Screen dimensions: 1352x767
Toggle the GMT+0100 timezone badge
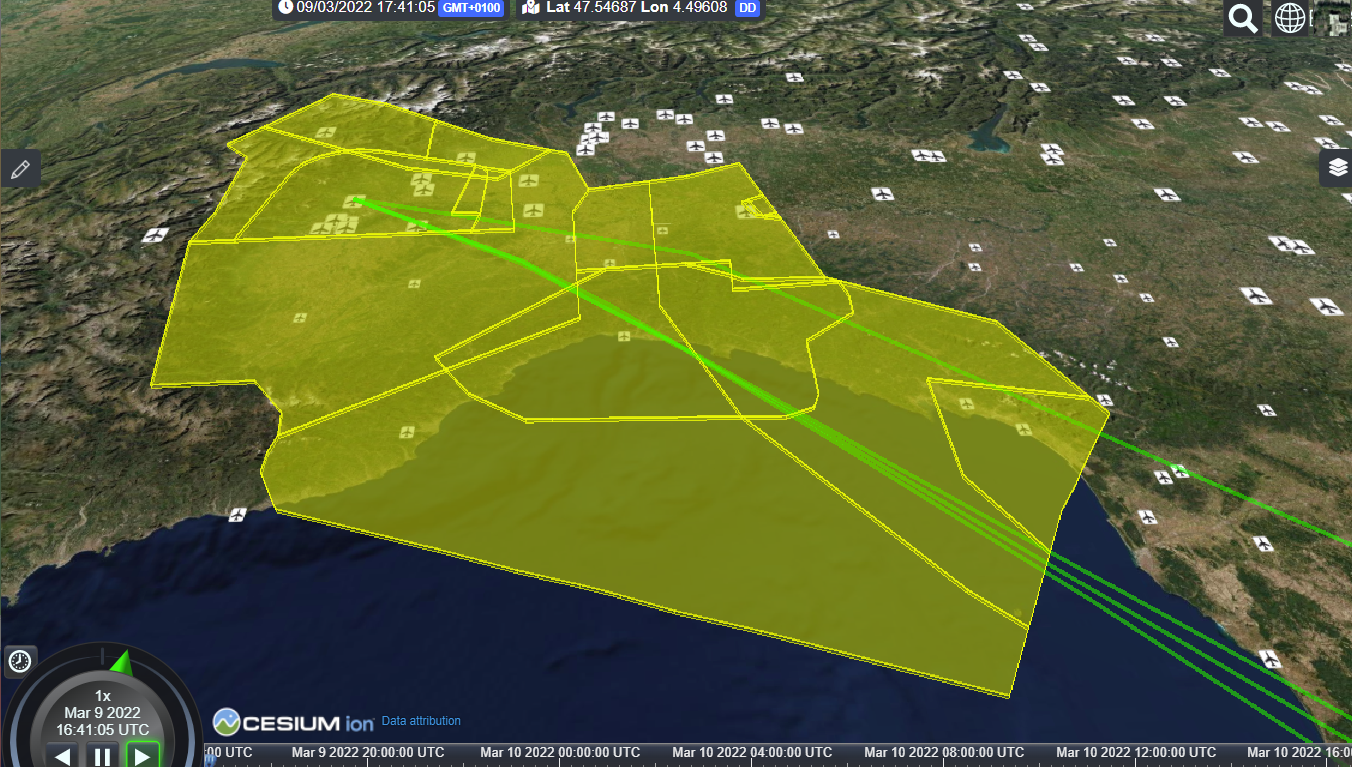coord(470,9)
